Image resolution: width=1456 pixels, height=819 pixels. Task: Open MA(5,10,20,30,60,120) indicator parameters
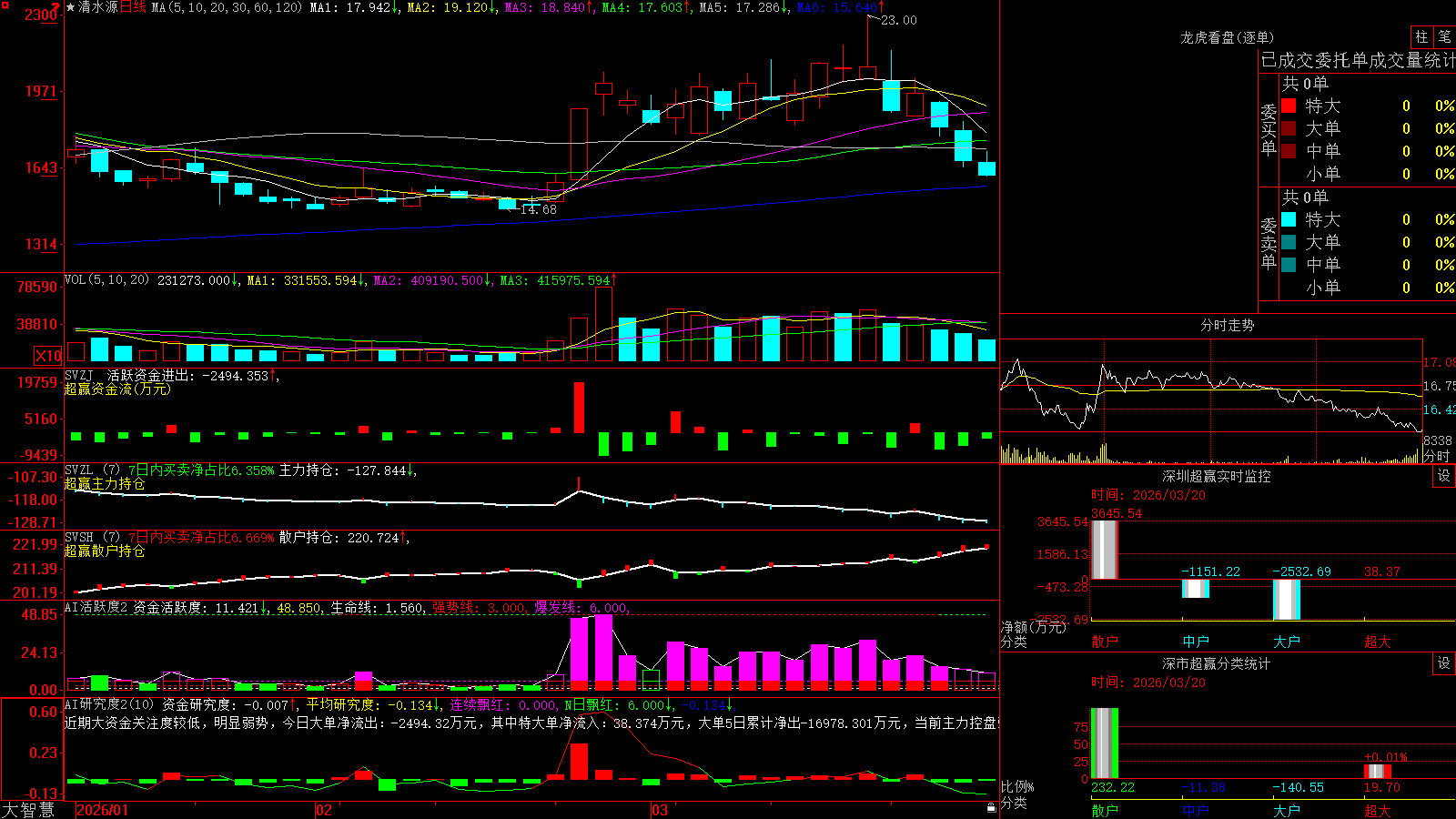[227, 7]
